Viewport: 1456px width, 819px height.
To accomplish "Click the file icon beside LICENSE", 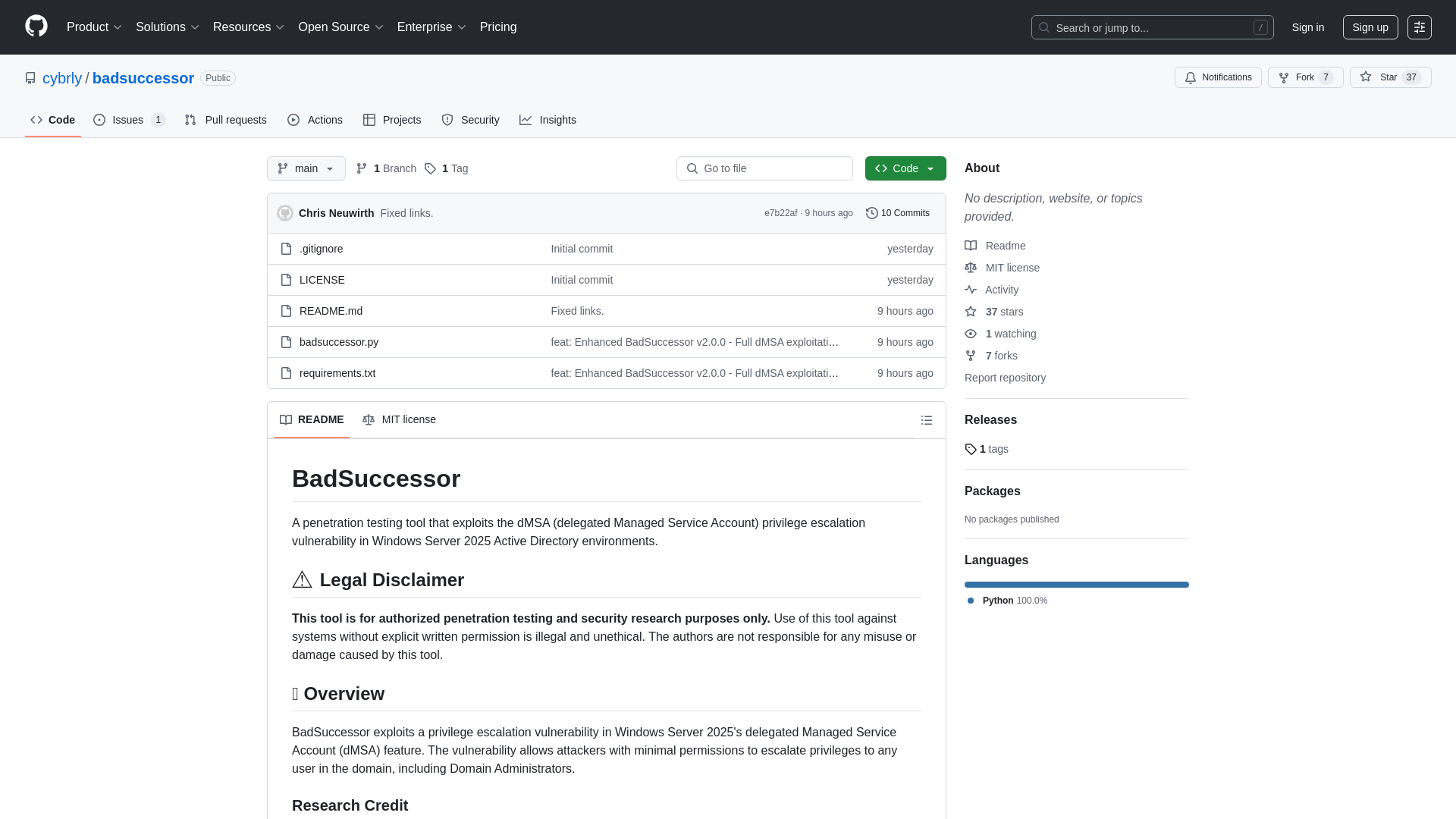I will 286,280.
